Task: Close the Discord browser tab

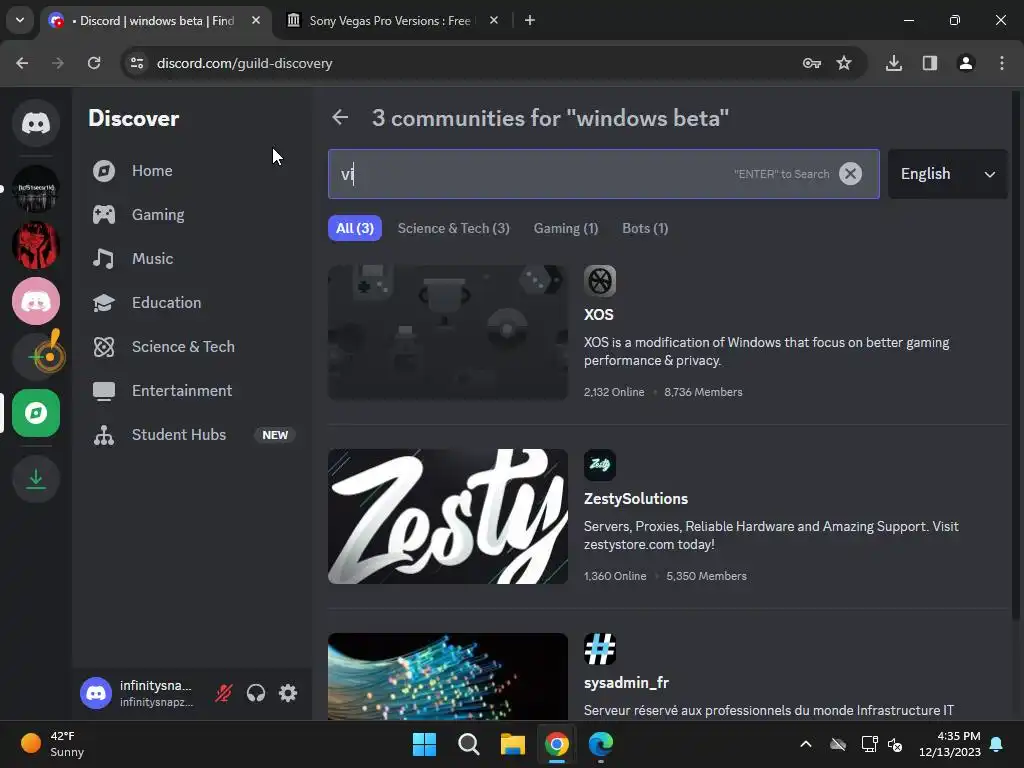Action: tap(256, 20)
